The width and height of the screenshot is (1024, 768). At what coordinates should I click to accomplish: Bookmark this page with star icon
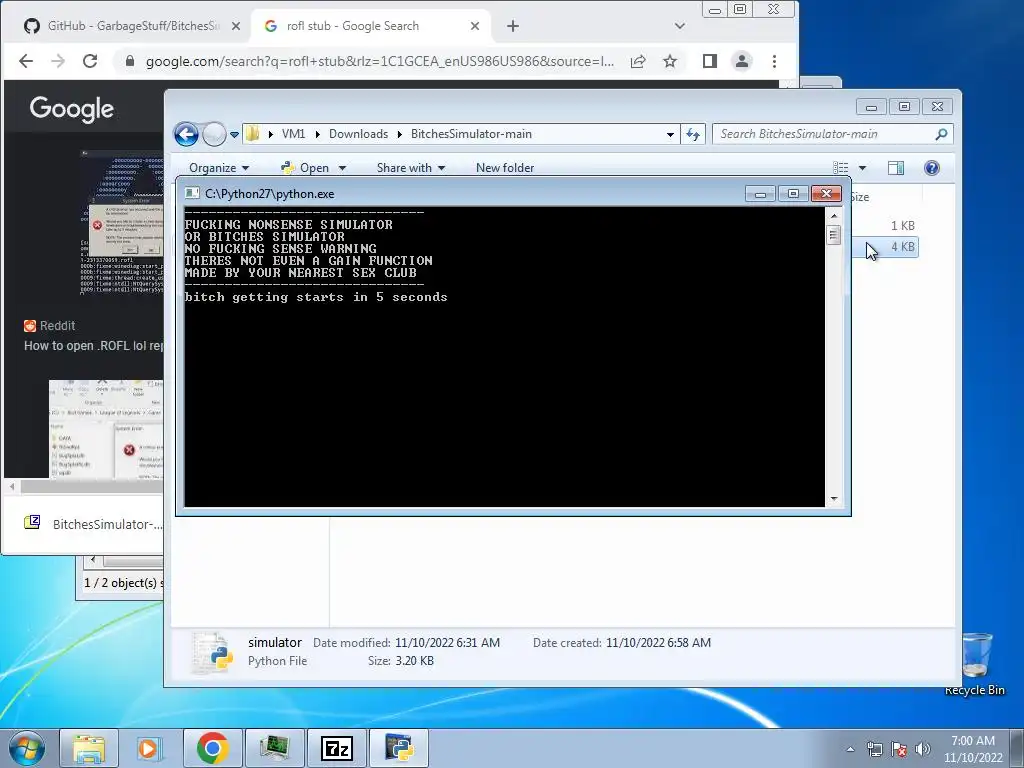(x=670, y=61)
